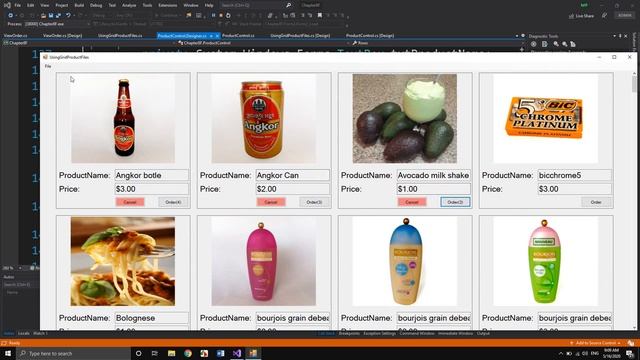Close the ProductControl.Designer.cs tab
This screenshot has width=640, height=360.
click(217, 36)
